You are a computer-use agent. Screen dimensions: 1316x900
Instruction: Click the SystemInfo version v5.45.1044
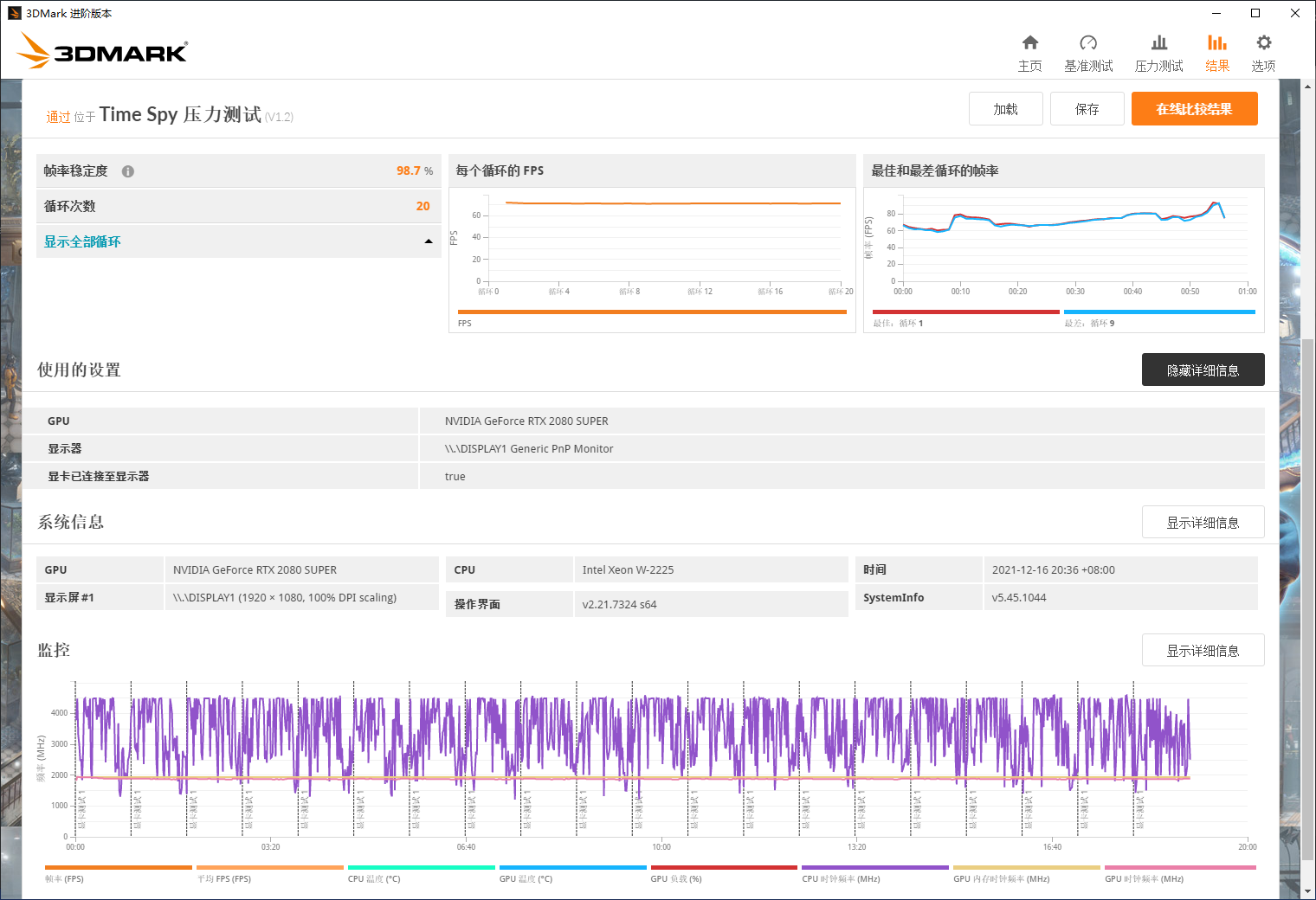pyautogui.click(x=1019, y=597)
